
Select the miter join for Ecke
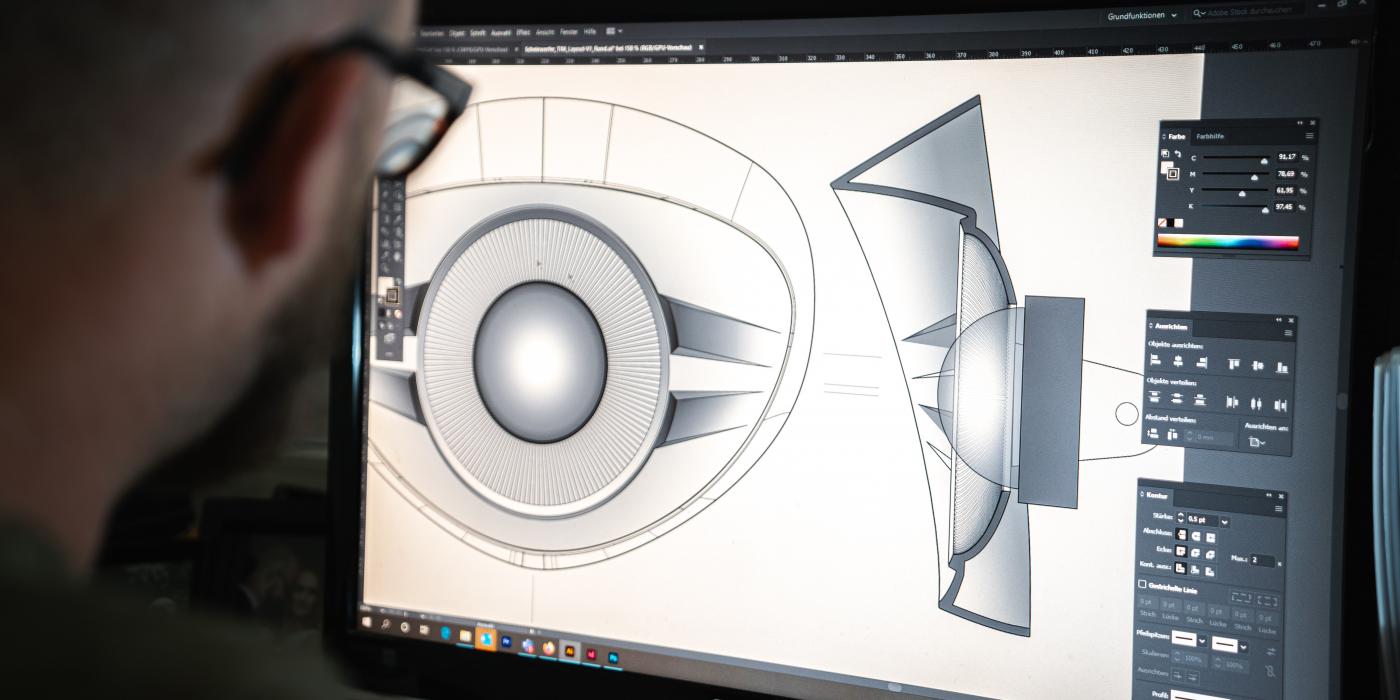coord(1181,550)
